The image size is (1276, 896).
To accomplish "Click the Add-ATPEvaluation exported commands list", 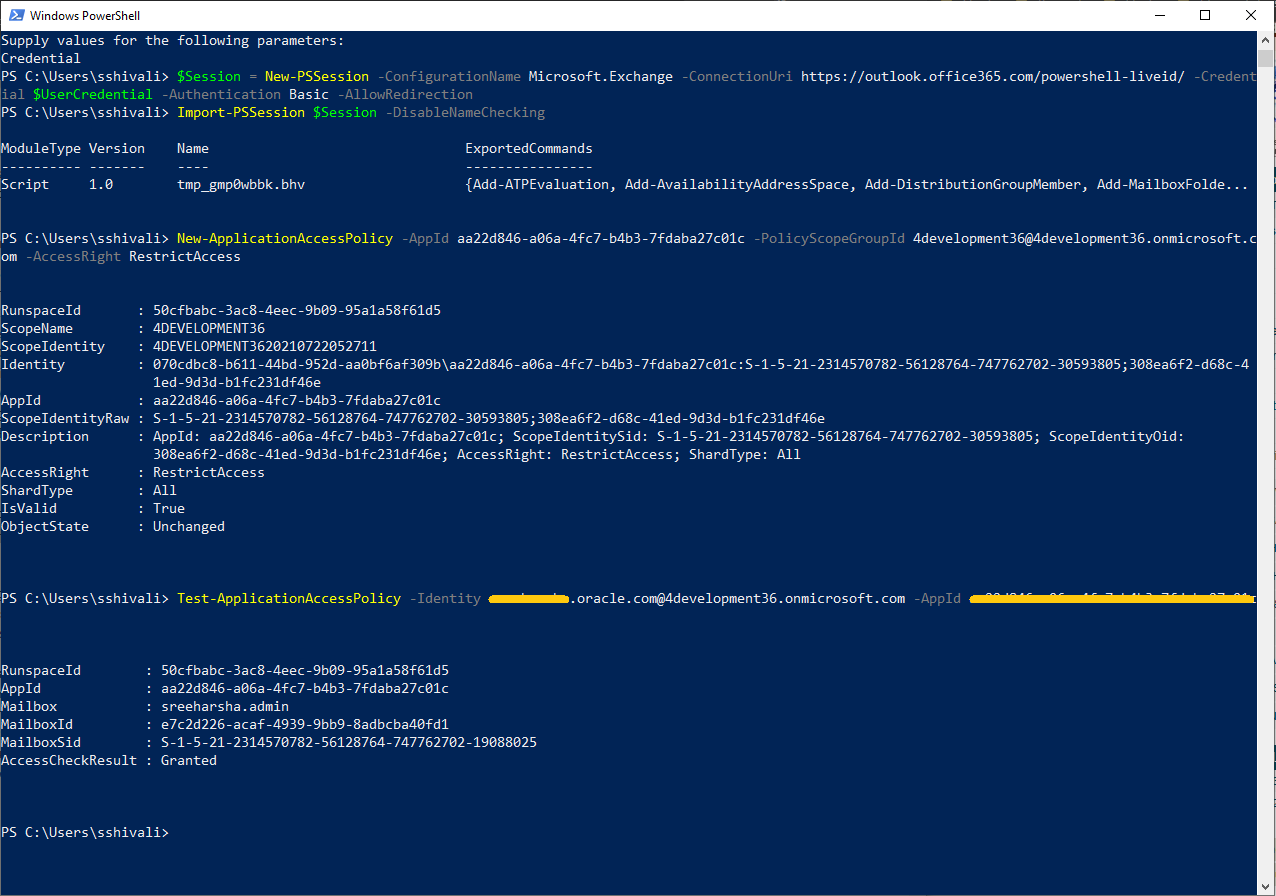I will 857,185.
